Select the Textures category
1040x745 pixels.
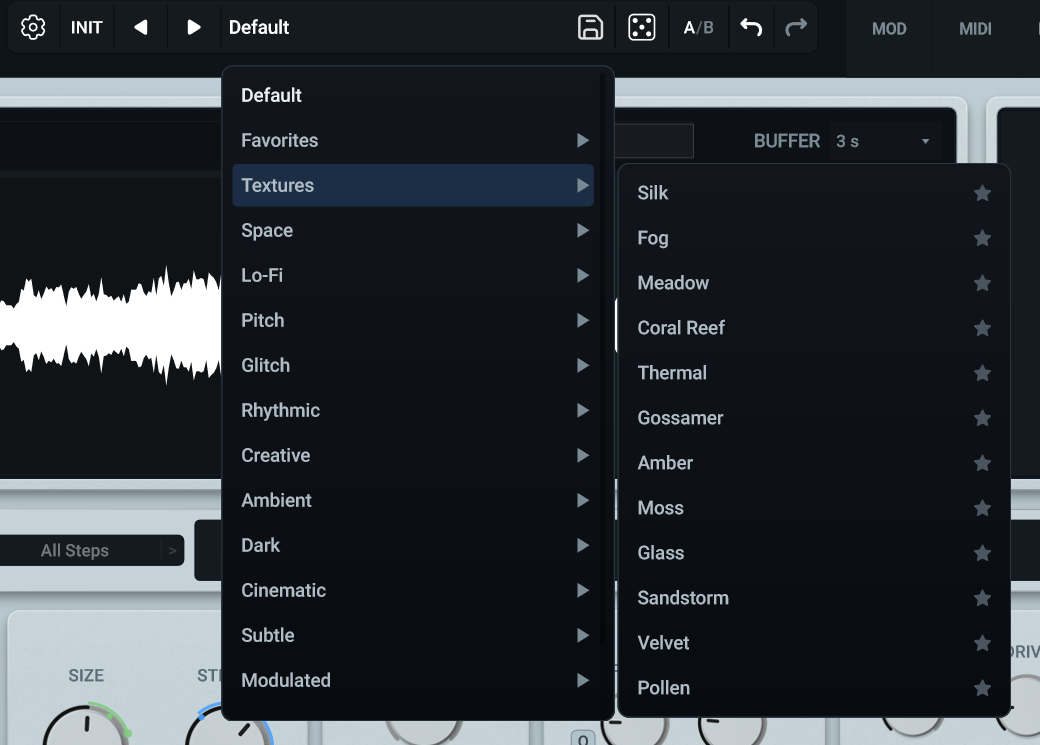click(413, 185)
